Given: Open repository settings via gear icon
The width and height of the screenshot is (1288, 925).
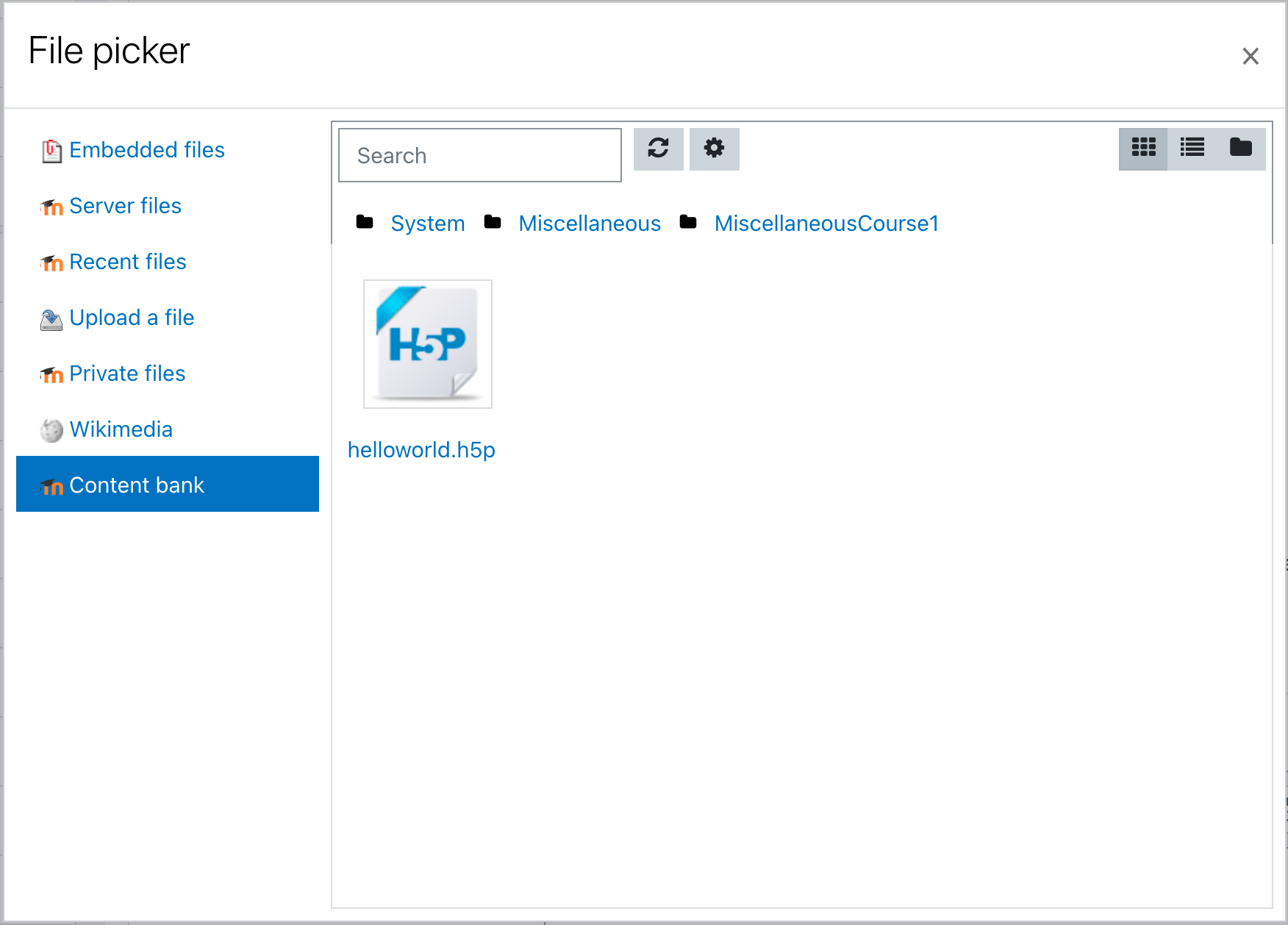Looking at the screenshot, I should 715,149.
